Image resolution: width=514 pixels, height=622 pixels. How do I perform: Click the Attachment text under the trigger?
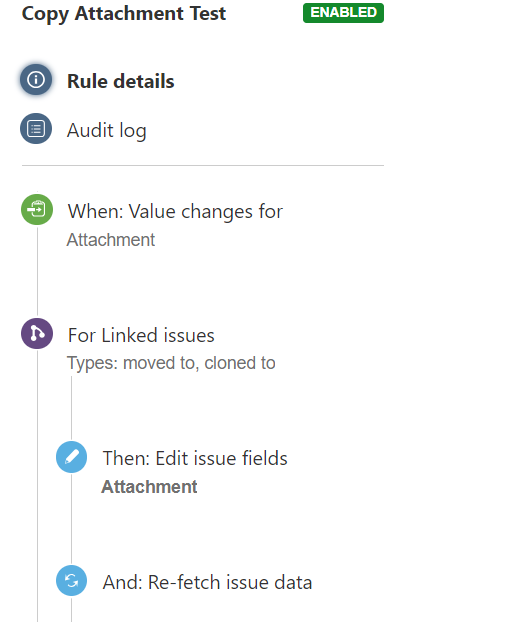(111, 240)
